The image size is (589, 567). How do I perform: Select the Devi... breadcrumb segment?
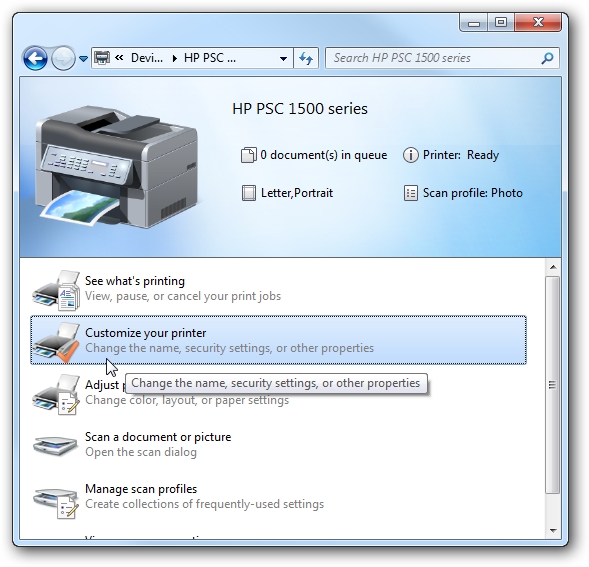point(146,58)
